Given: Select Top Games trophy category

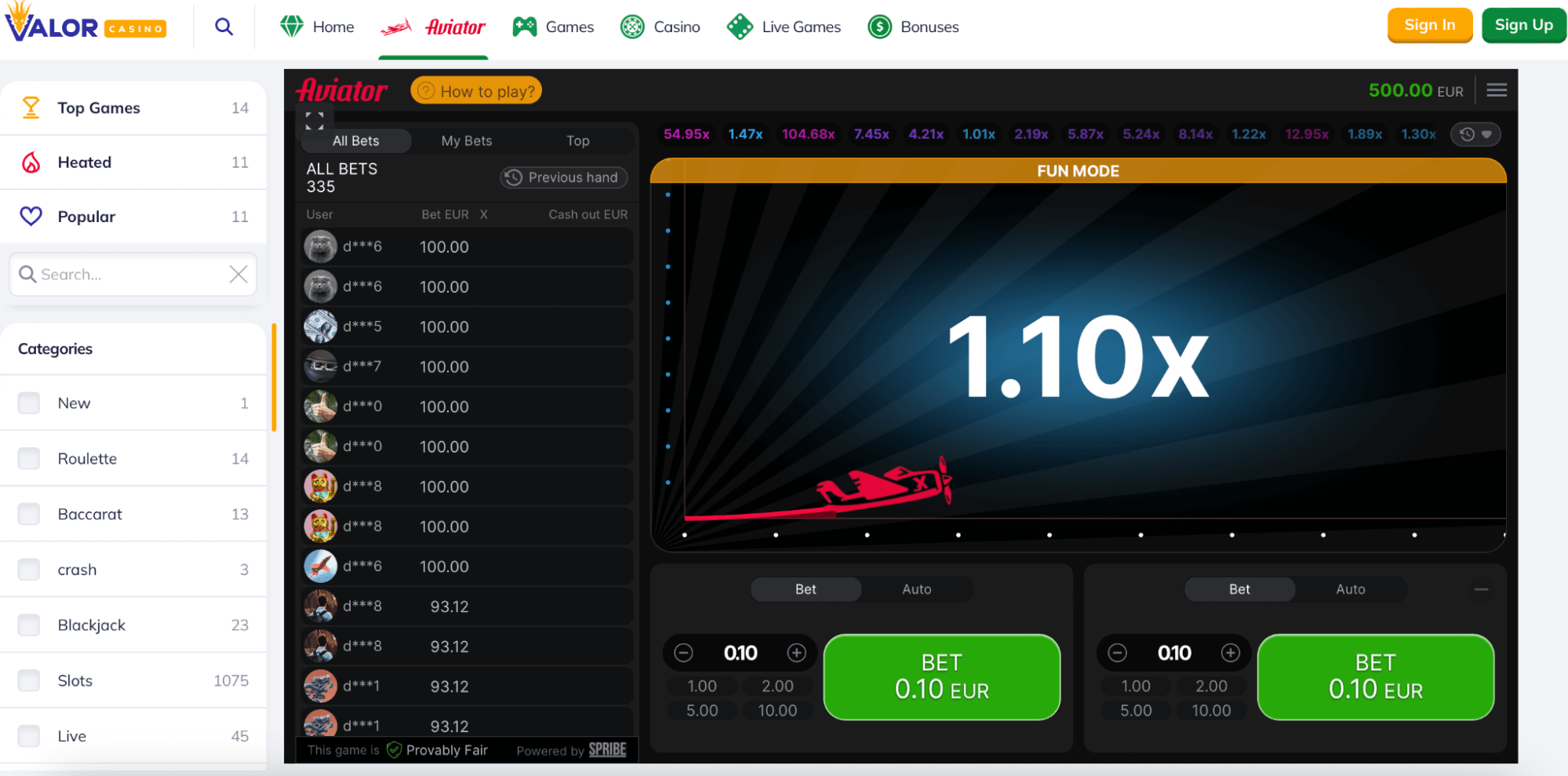Looking at the screenshot, I should (133, 108).
